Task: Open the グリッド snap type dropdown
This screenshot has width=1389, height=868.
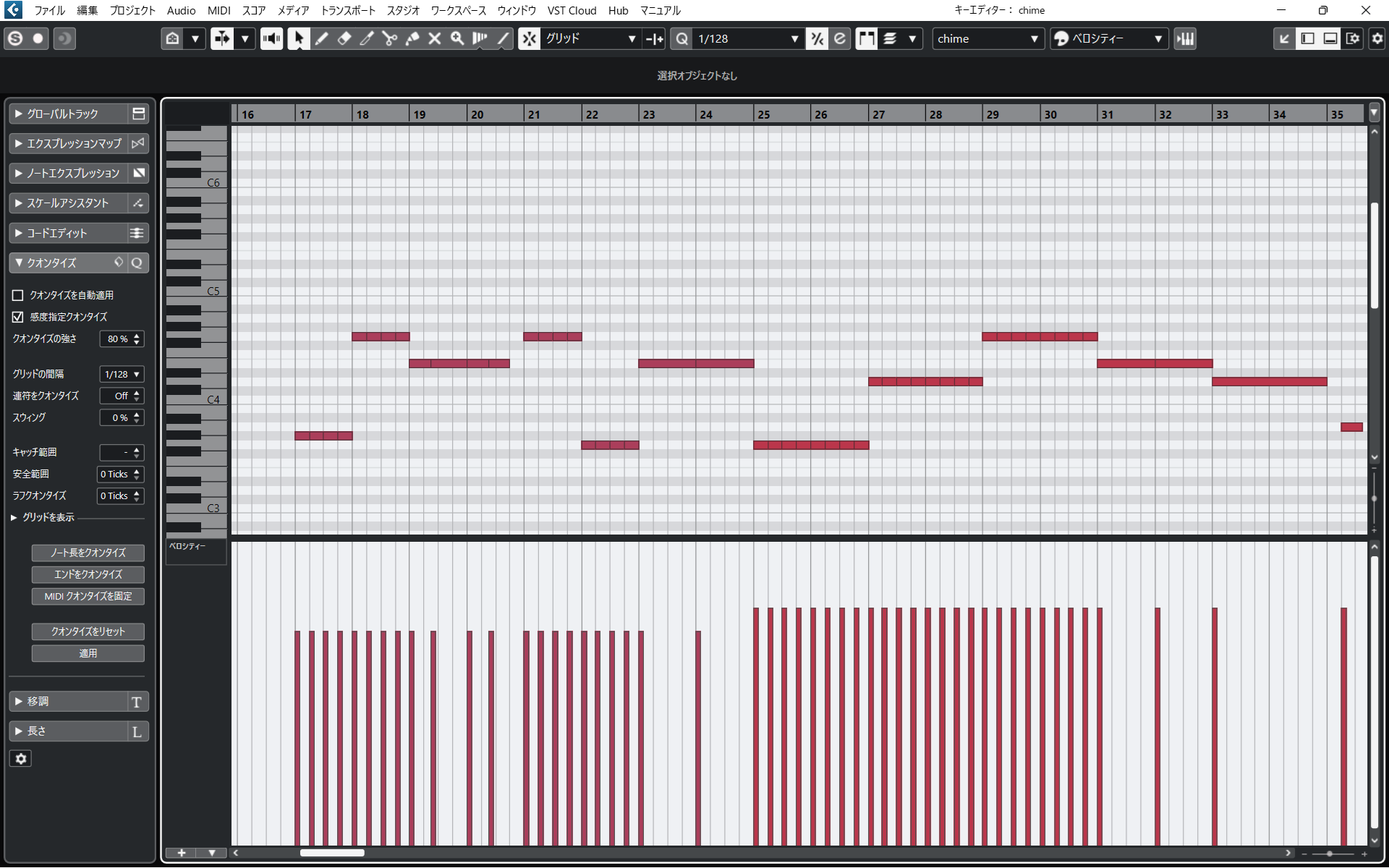Action: [590, 38]
